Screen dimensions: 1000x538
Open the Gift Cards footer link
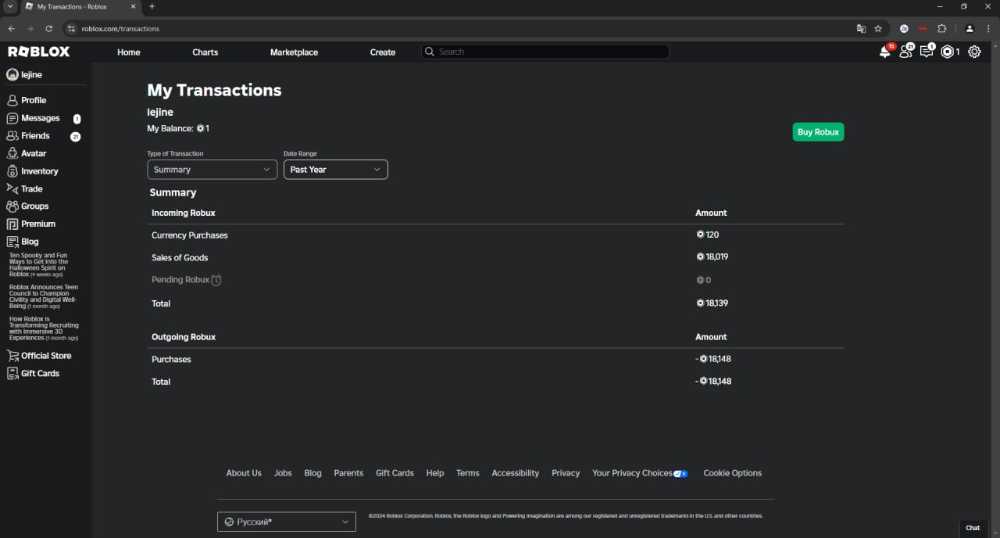coord(395,473)
